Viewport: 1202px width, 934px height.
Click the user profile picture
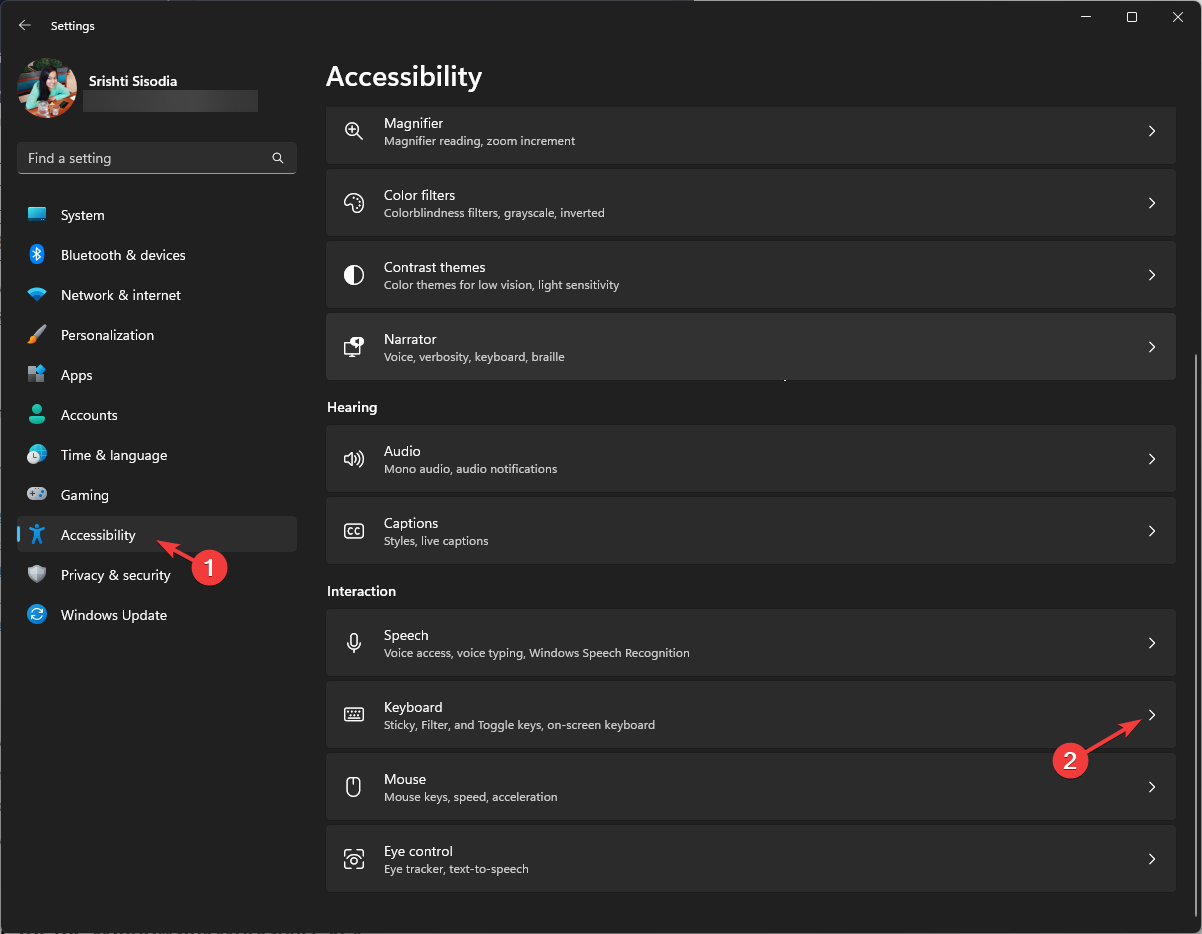tap(47, 89)
